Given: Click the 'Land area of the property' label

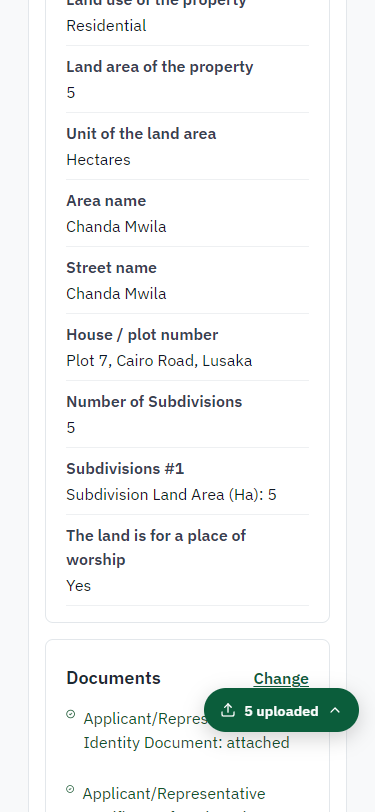Looking at the screenshot, I should [x=160, y=67].
